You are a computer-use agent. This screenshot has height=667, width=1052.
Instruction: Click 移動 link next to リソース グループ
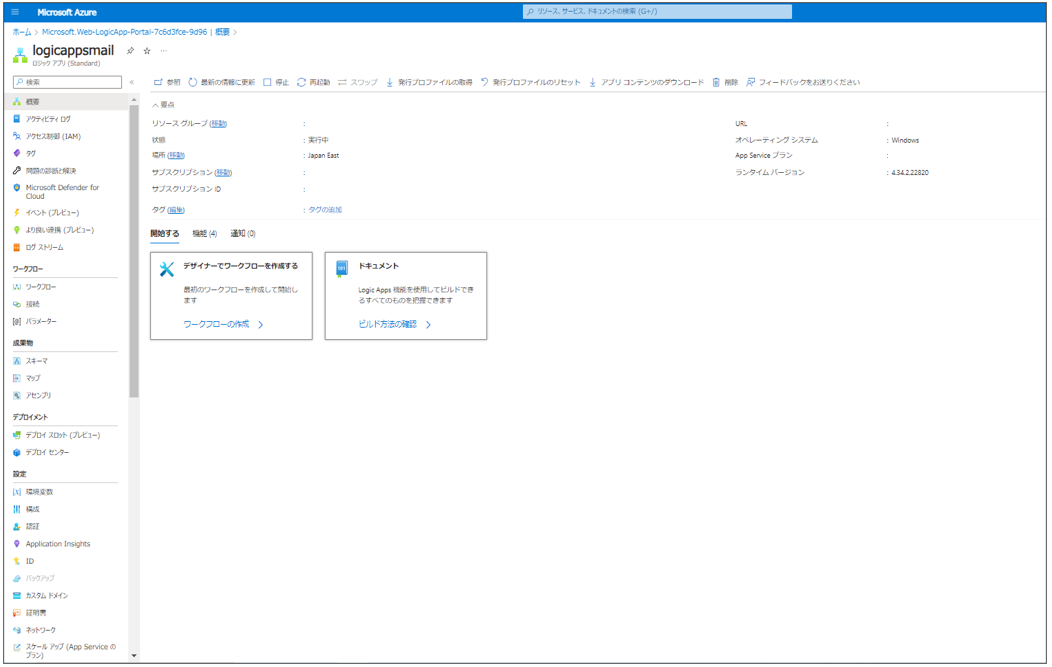pyautogui.click(x=218, y=124)
